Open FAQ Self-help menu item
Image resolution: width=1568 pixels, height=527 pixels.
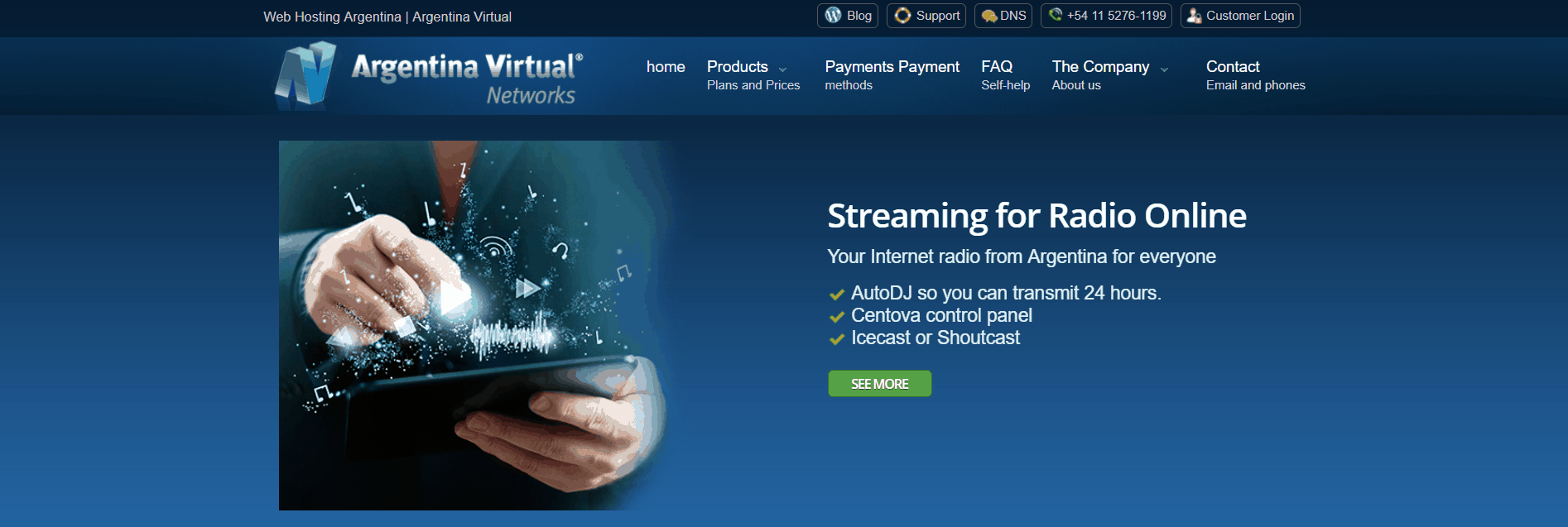(x=1006, y=74)
